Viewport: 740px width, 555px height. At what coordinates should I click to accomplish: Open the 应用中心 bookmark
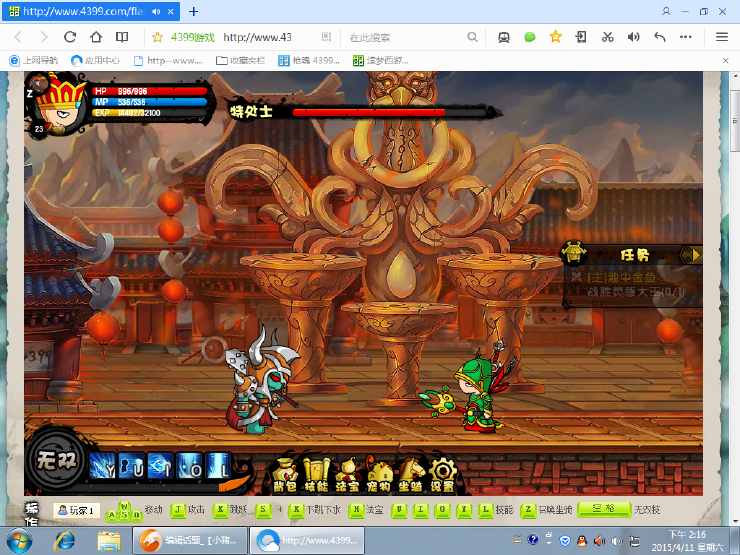coord(95,60)
